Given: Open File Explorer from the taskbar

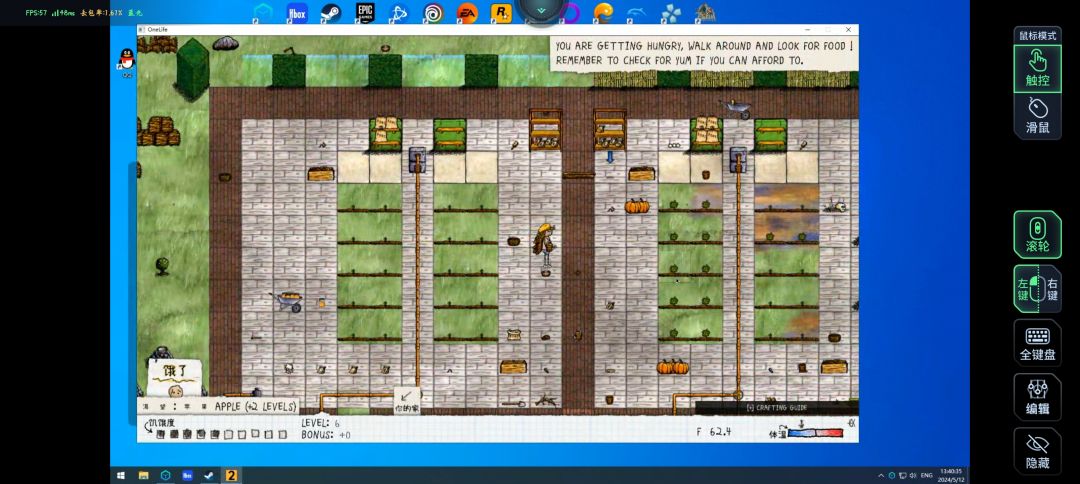Looking at the screenshot, I should click(x=143, y=475).
